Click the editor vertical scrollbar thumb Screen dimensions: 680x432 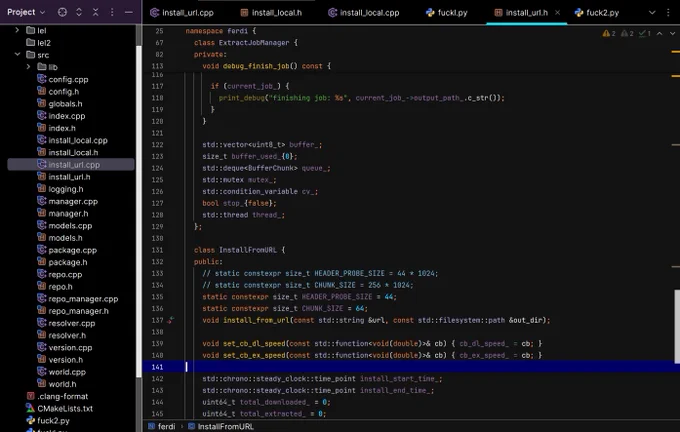pyautogui.click(x=677, y=326)
